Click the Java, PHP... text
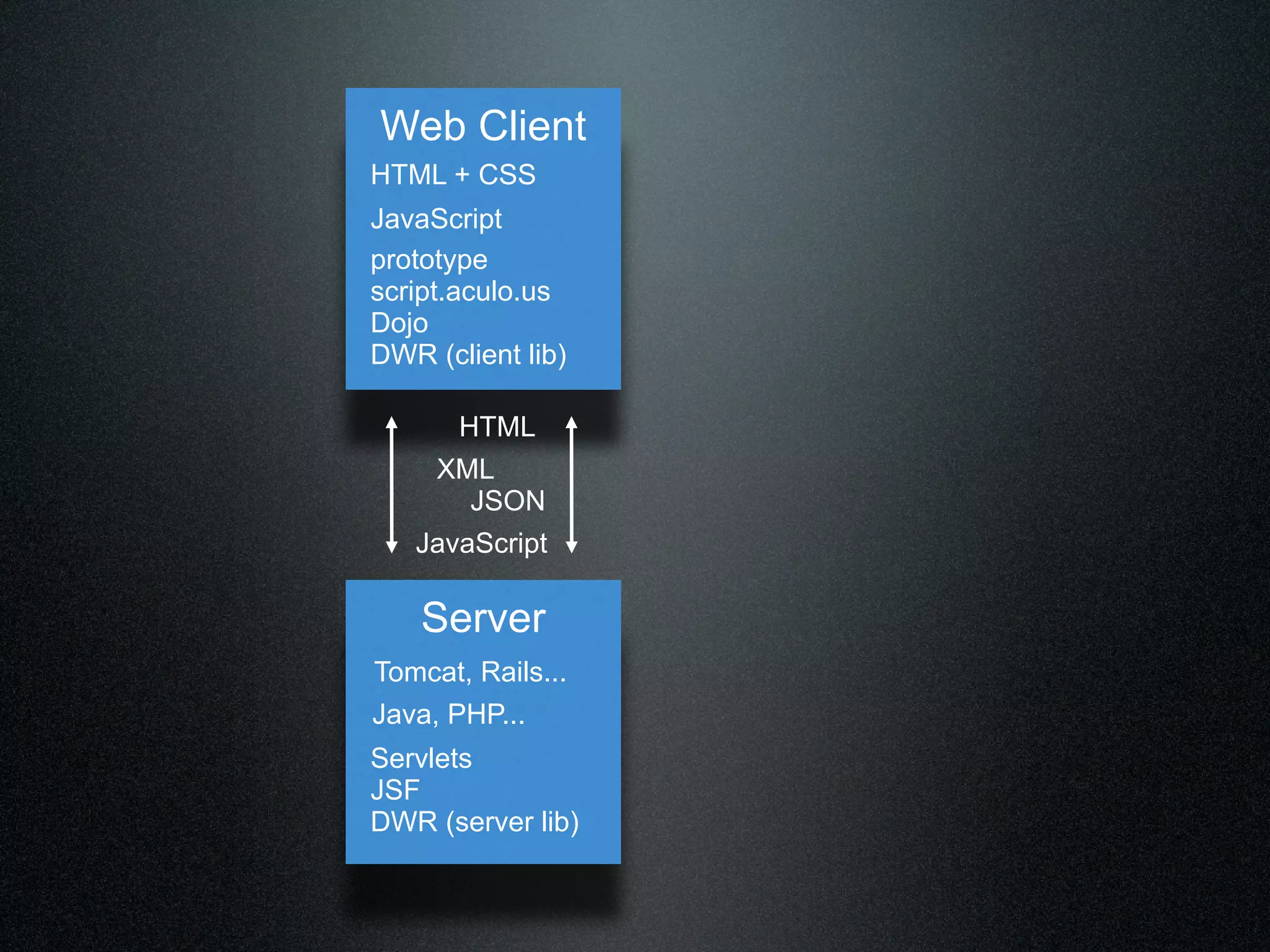This screenshot has height=952, width=1270. pyautogui.click(x=448, y=715)
